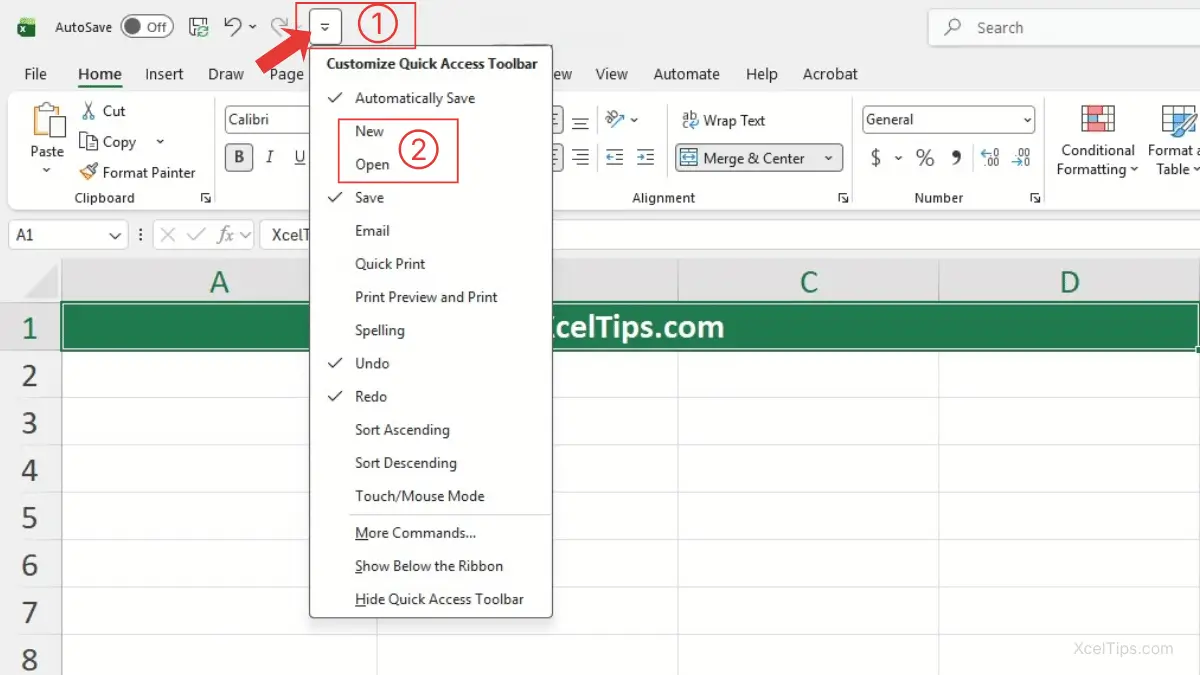Click the Save icon in title bar
This screenshot has height=675, width=1200.
199,27
